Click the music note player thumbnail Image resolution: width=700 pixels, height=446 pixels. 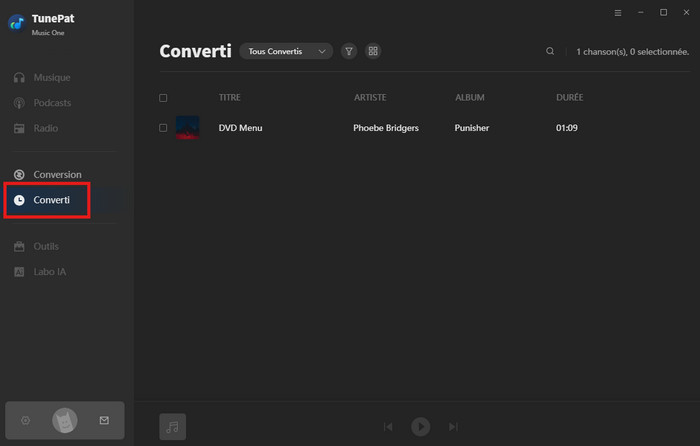pyautogui.click(x=173, y=427)
